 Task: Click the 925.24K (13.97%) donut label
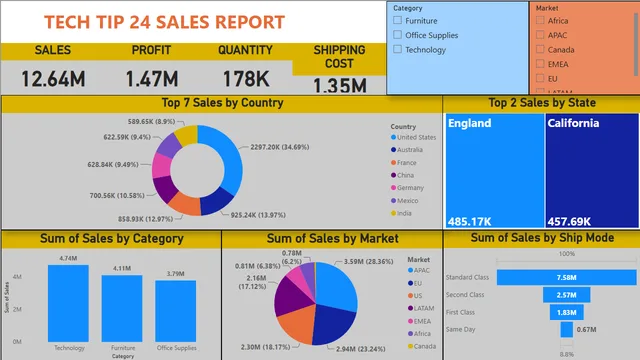coord(258,215)
